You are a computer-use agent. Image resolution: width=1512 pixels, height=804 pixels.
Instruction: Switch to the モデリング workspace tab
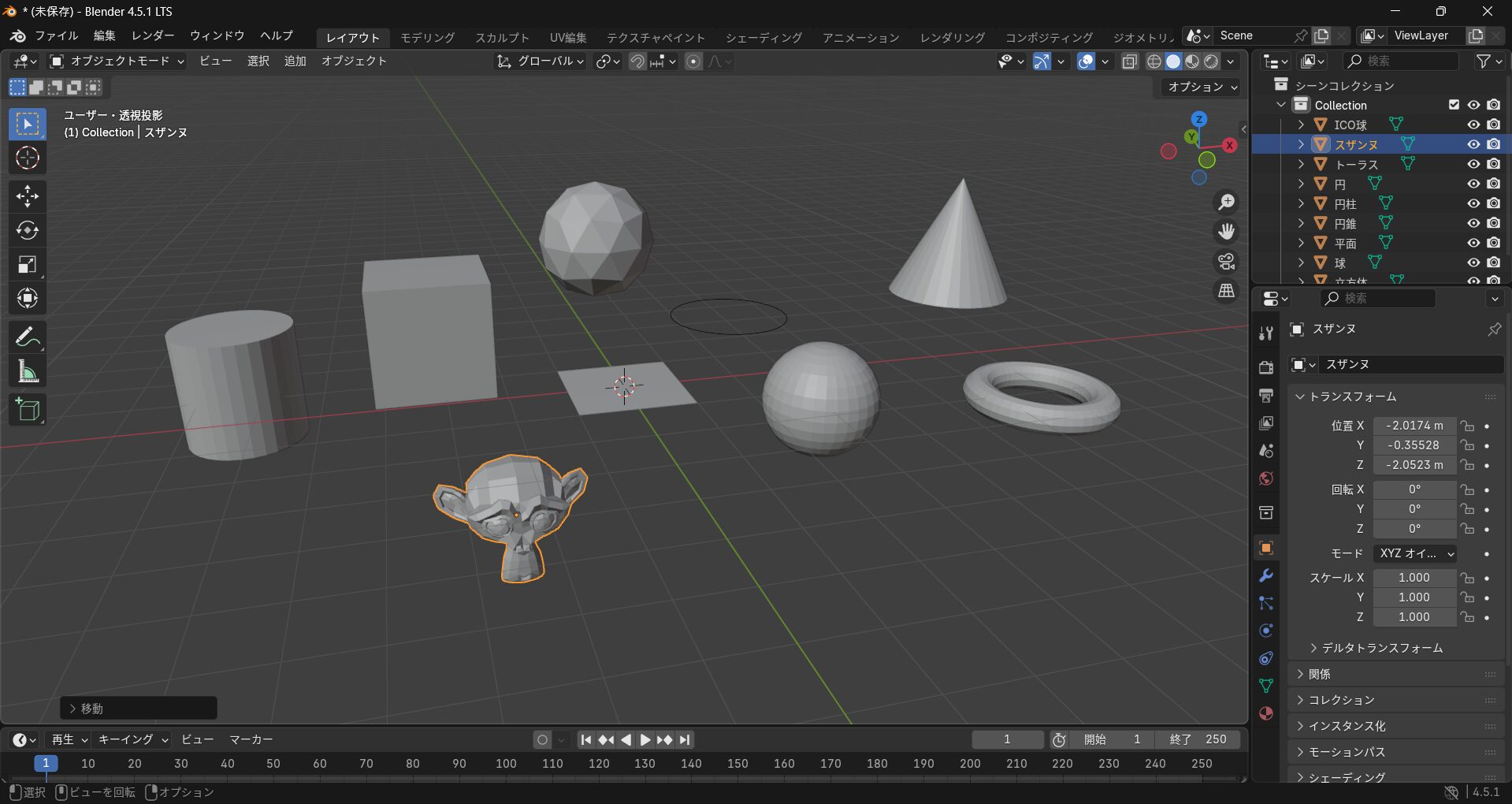(x=427, y=38)
